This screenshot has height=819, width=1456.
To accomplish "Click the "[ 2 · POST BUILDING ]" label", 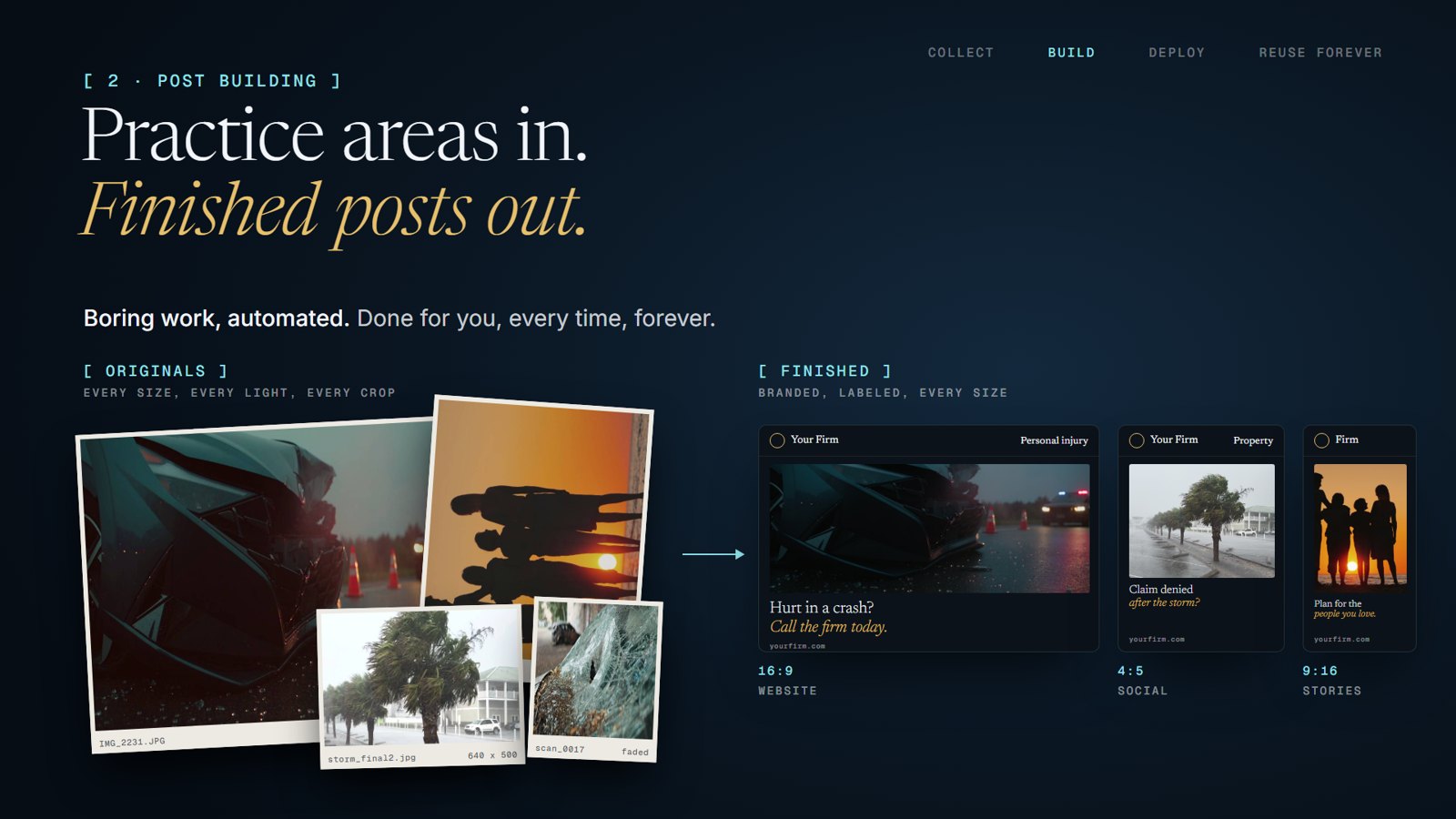I will [212, 81].
